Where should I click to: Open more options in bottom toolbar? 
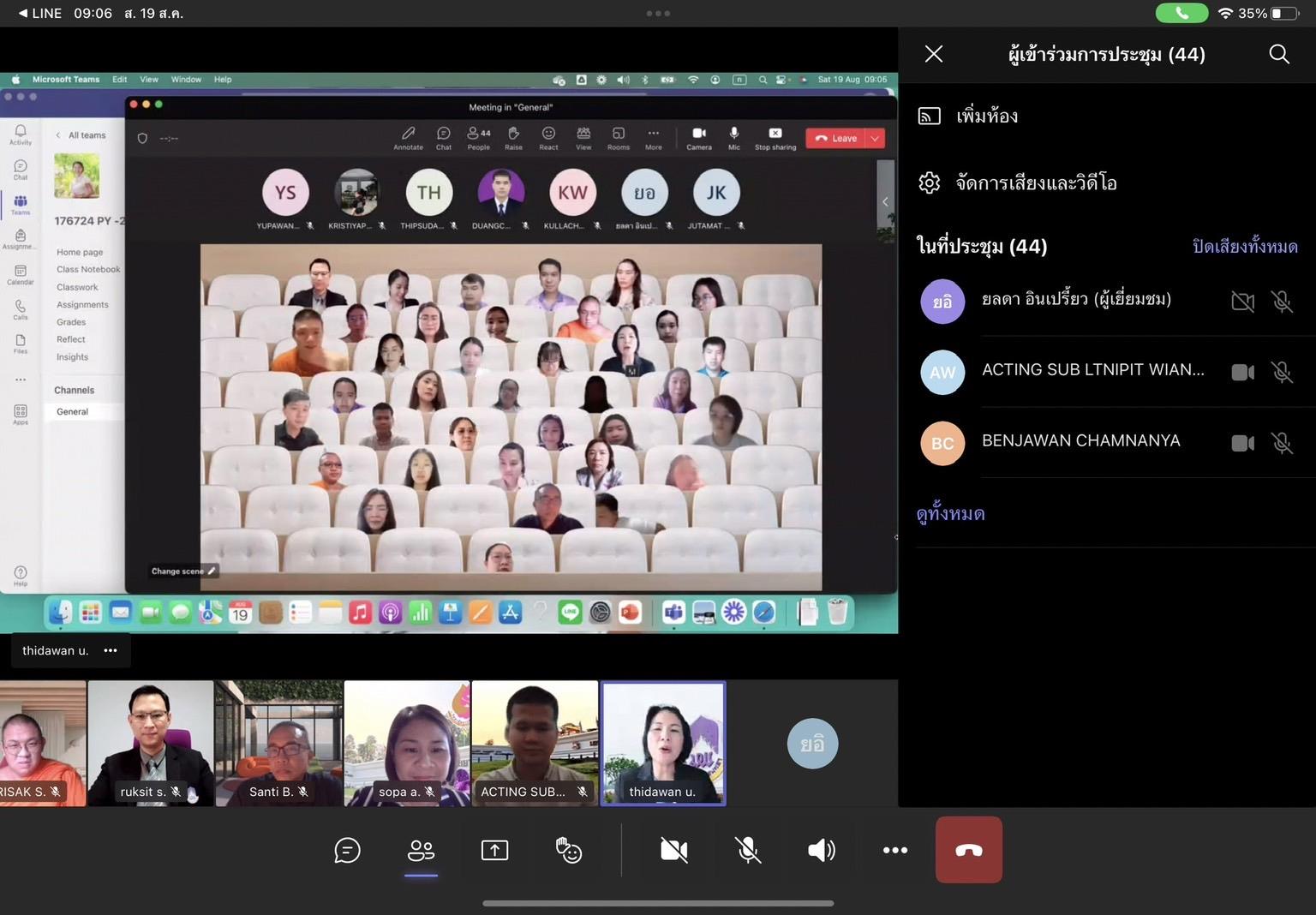tap(895, 850)
